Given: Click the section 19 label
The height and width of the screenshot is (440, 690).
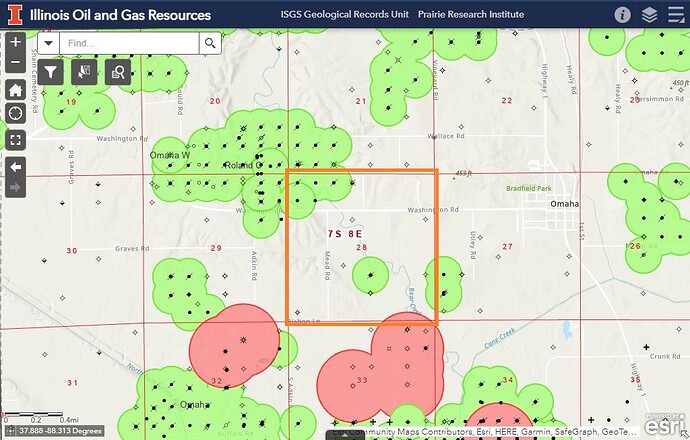Looking at the screenshot, I should [x=71, y=102].
